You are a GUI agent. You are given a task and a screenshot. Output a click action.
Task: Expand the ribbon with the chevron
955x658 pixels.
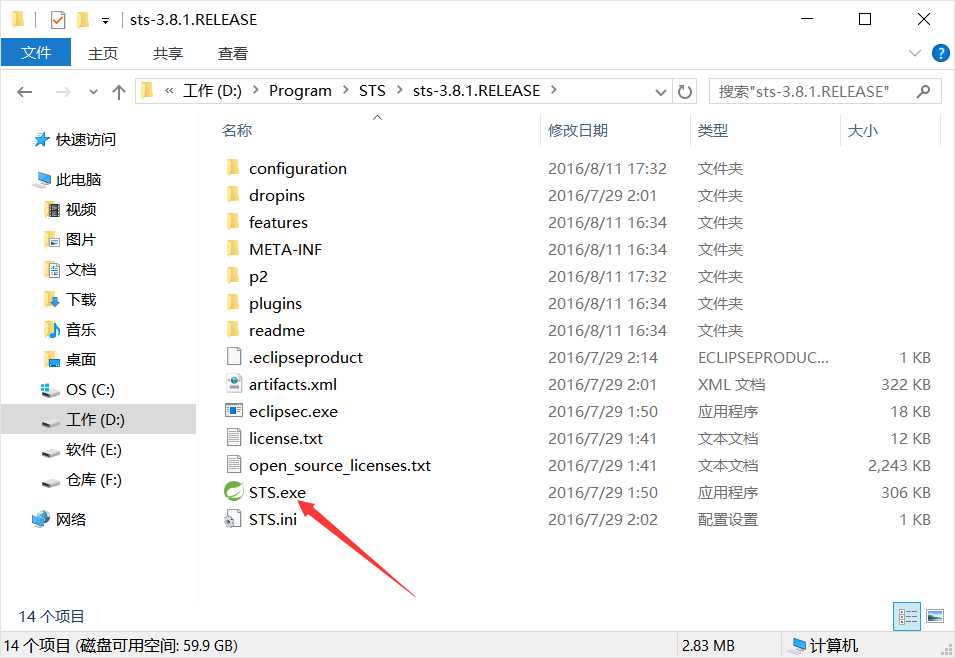[x=914, y=54]
